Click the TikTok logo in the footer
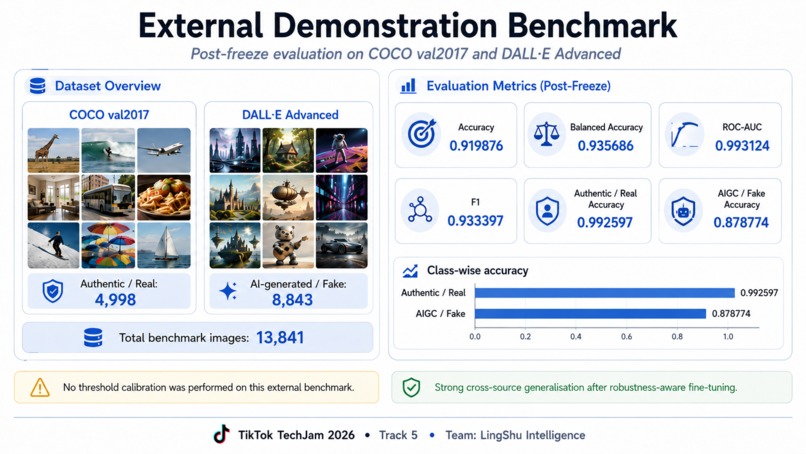 (222, 434)
